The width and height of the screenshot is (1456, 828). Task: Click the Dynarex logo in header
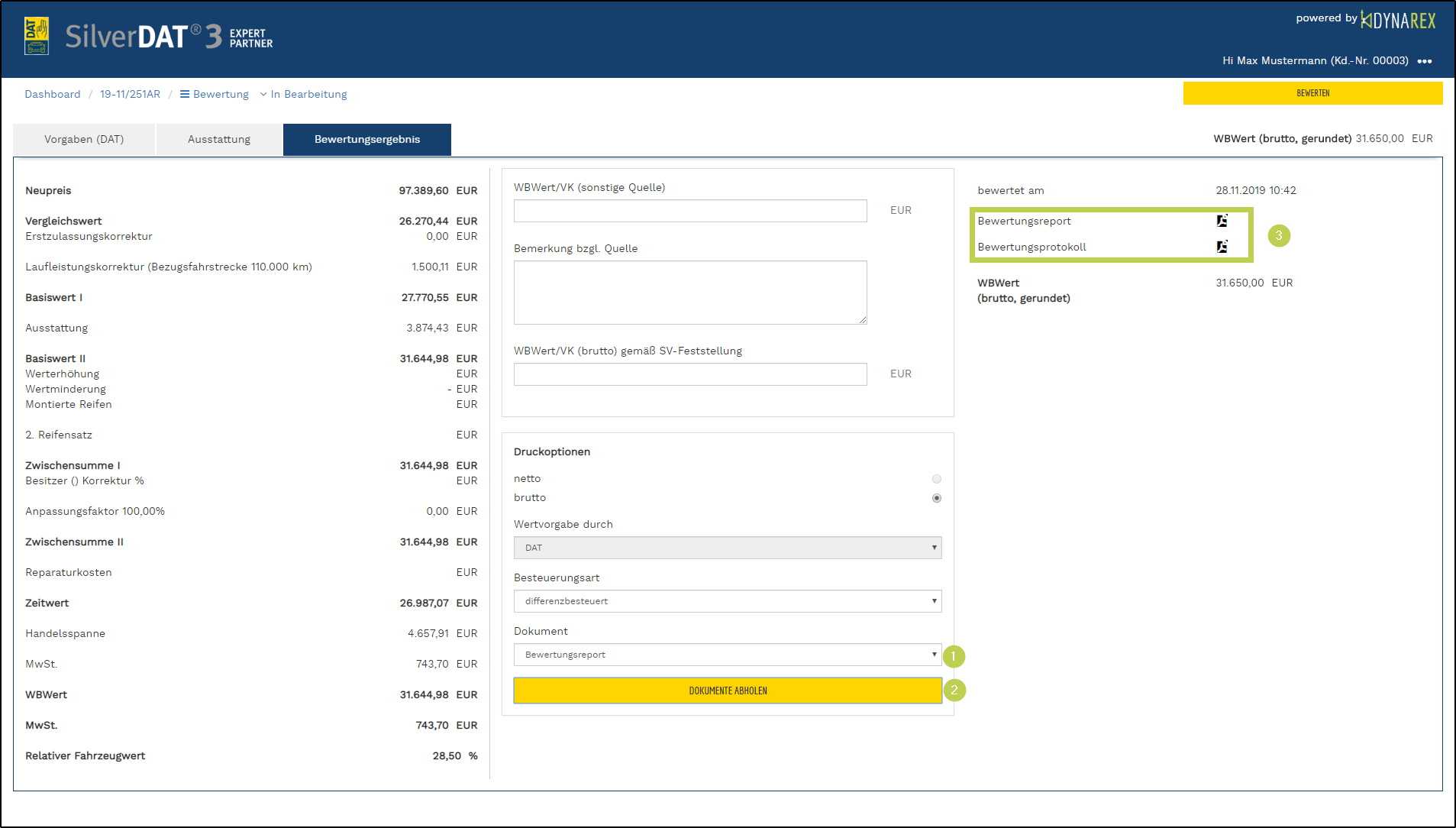[x=1398, y=21]
